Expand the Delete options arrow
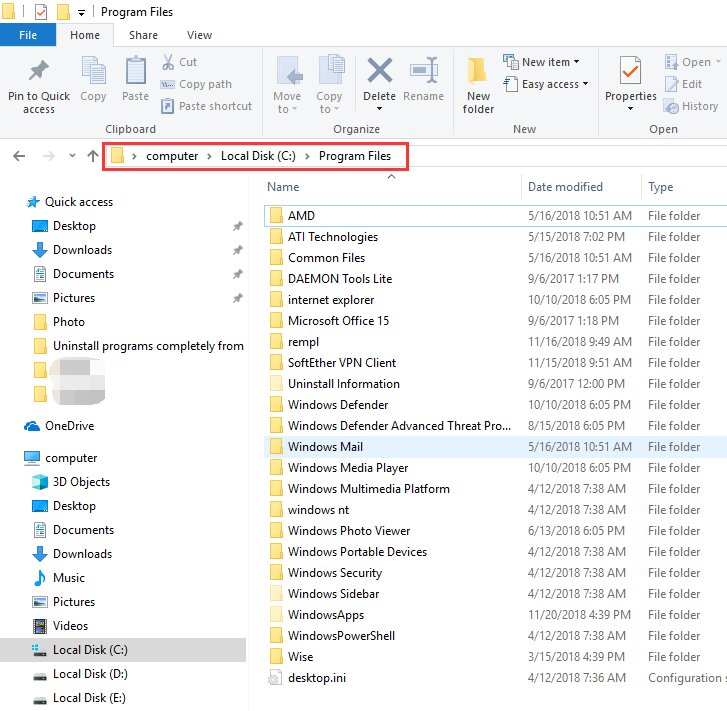The width and height of the screenshot is (727, 711). pos(379,109)
